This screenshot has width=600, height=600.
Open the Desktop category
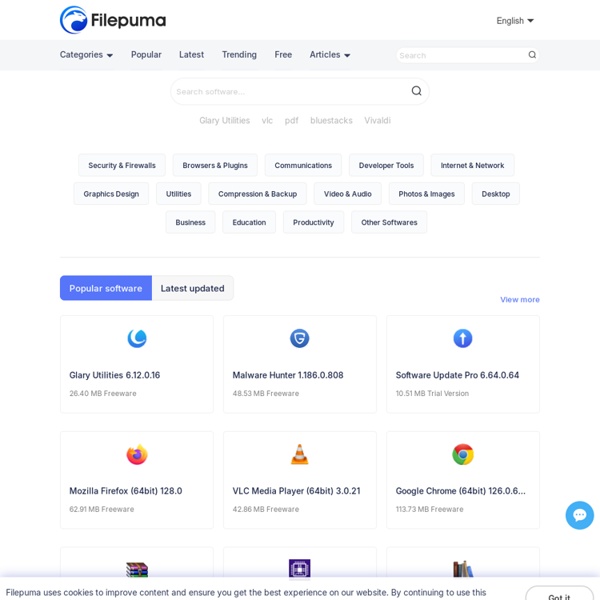(x=496, y=194)
